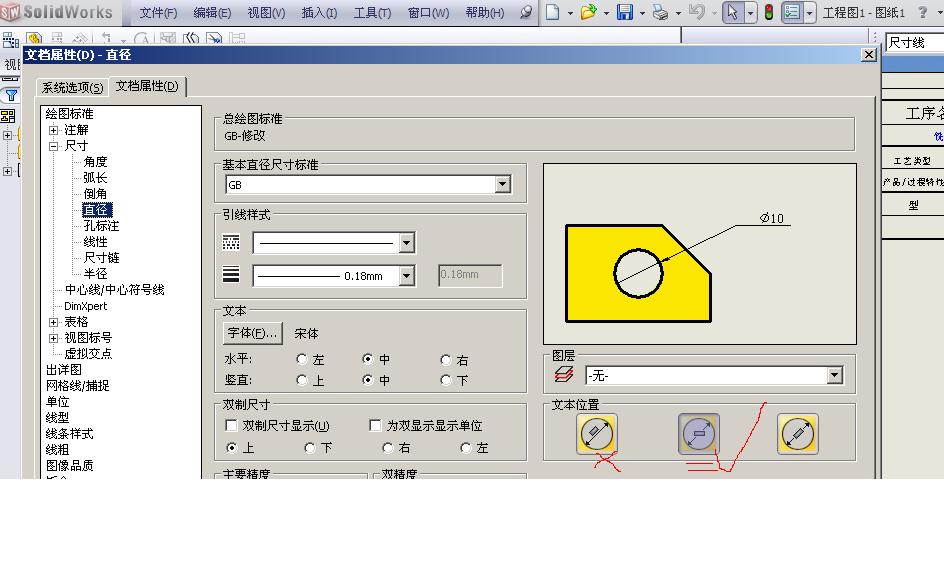Viewport: 944px width, 585px height.
Task: Click the Options checklist icon
Action: click(x=792, y=11)
